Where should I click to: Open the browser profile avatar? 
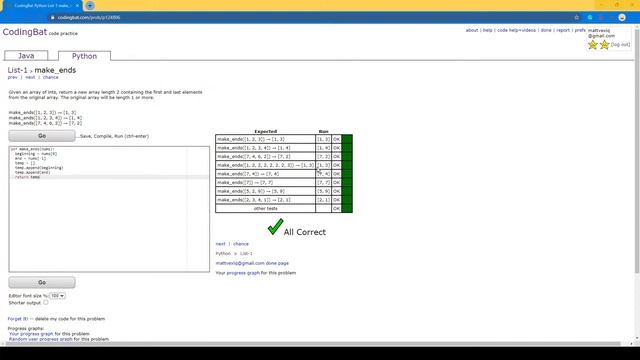(622, 18)
